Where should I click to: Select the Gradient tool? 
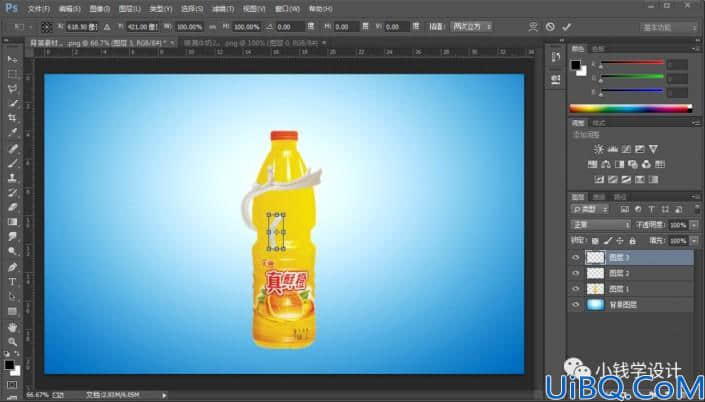tap(12, 222)
